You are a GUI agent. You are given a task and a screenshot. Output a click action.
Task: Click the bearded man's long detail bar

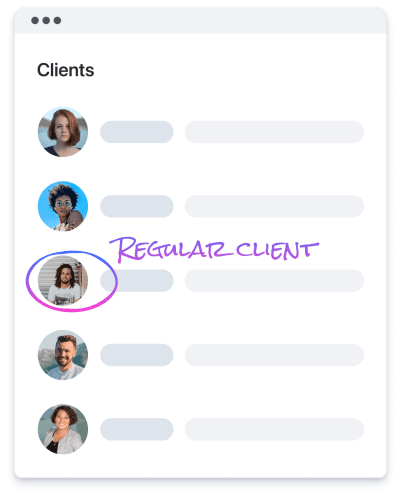(x=274, y=355)
